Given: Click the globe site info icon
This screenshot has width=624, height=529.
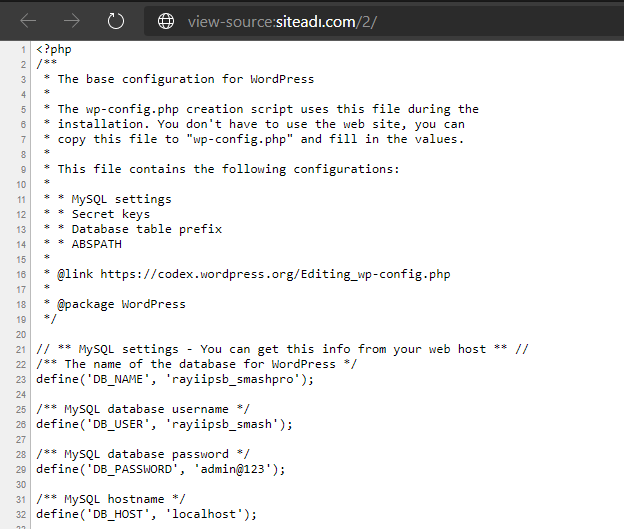Looking at the screenshot, I should [x=166, y=21].
